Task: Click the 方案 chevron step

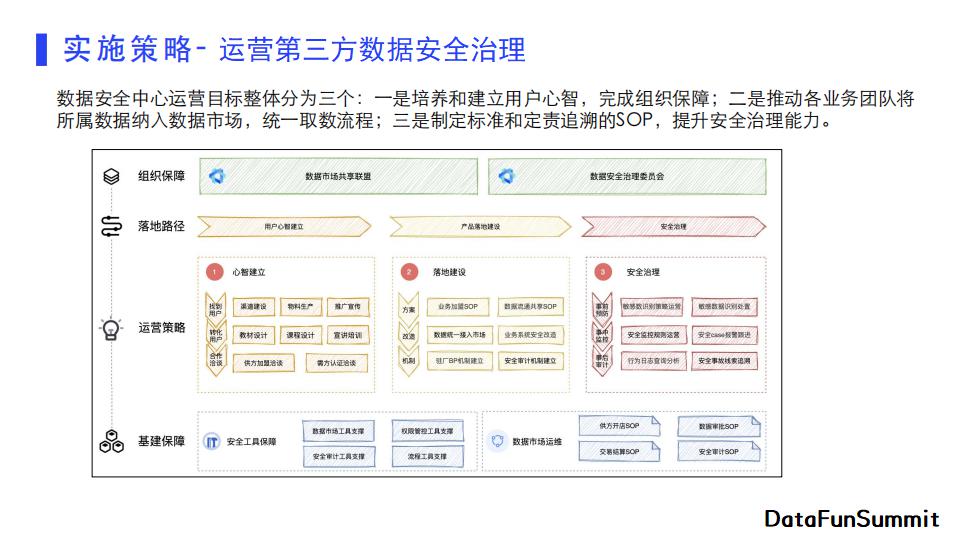Action: click(408, 309)
